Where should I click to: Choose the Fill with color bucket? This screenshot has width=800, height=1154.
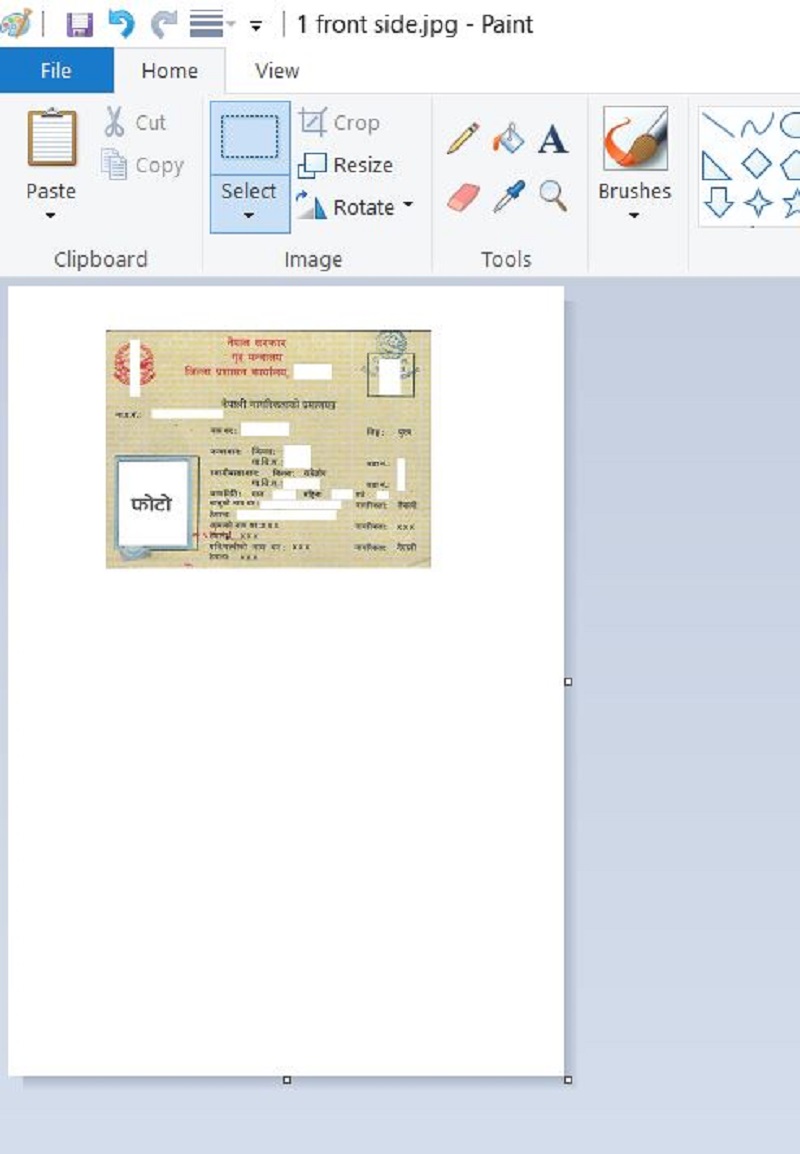pos(508,138)
